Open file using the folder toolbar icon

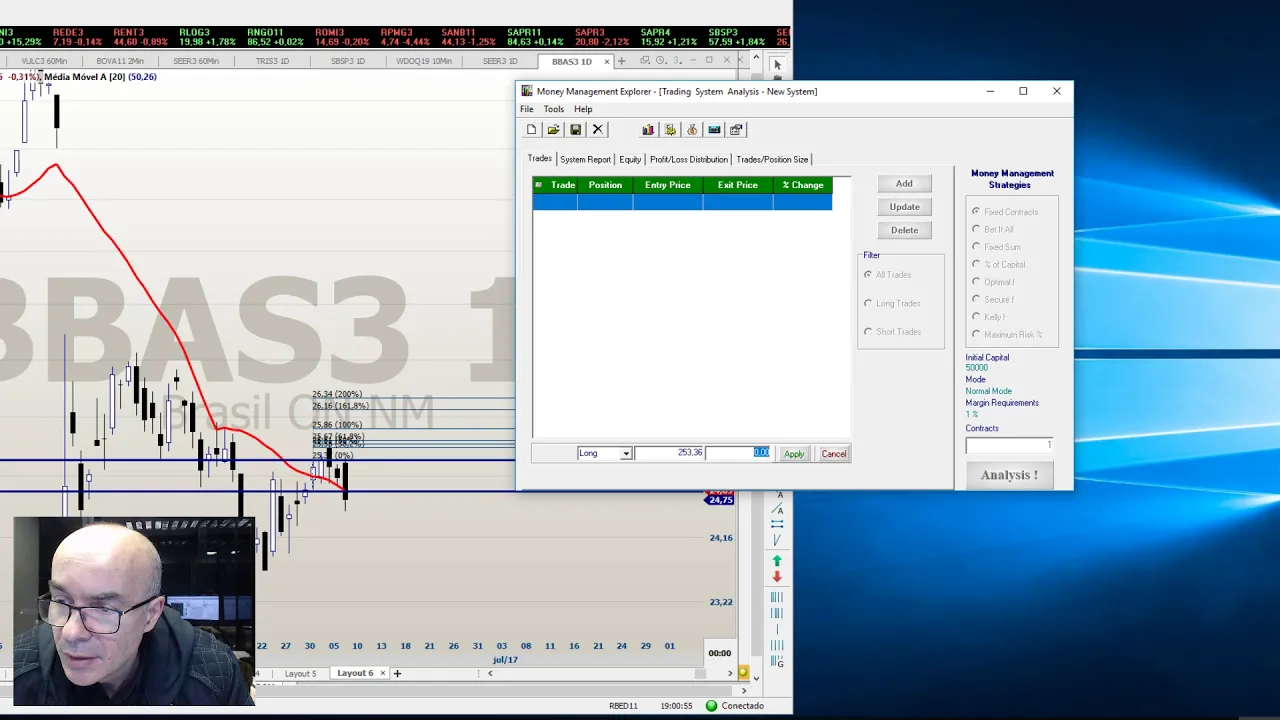pyautogui.click(x=553, y=129)
